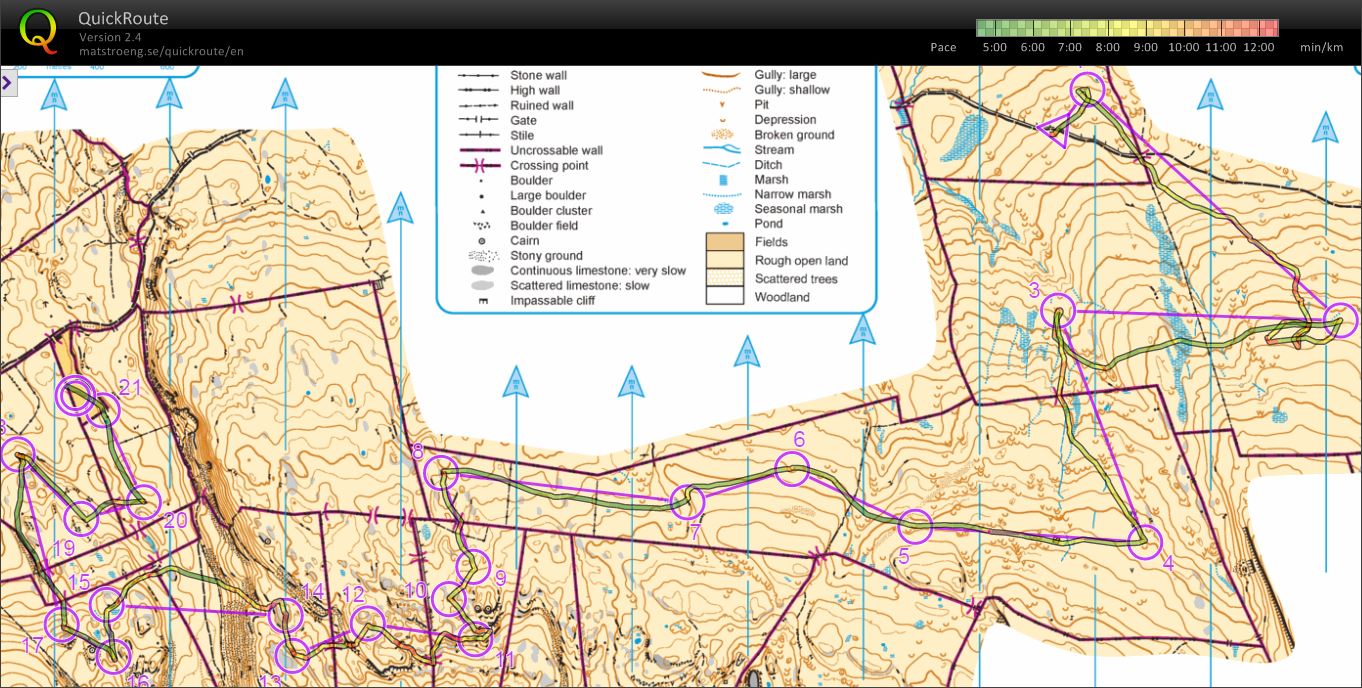Viewport: 1362px width, 688px height.
Task: Click the Uncrossable wall legend entry
Action: point(556,151)
